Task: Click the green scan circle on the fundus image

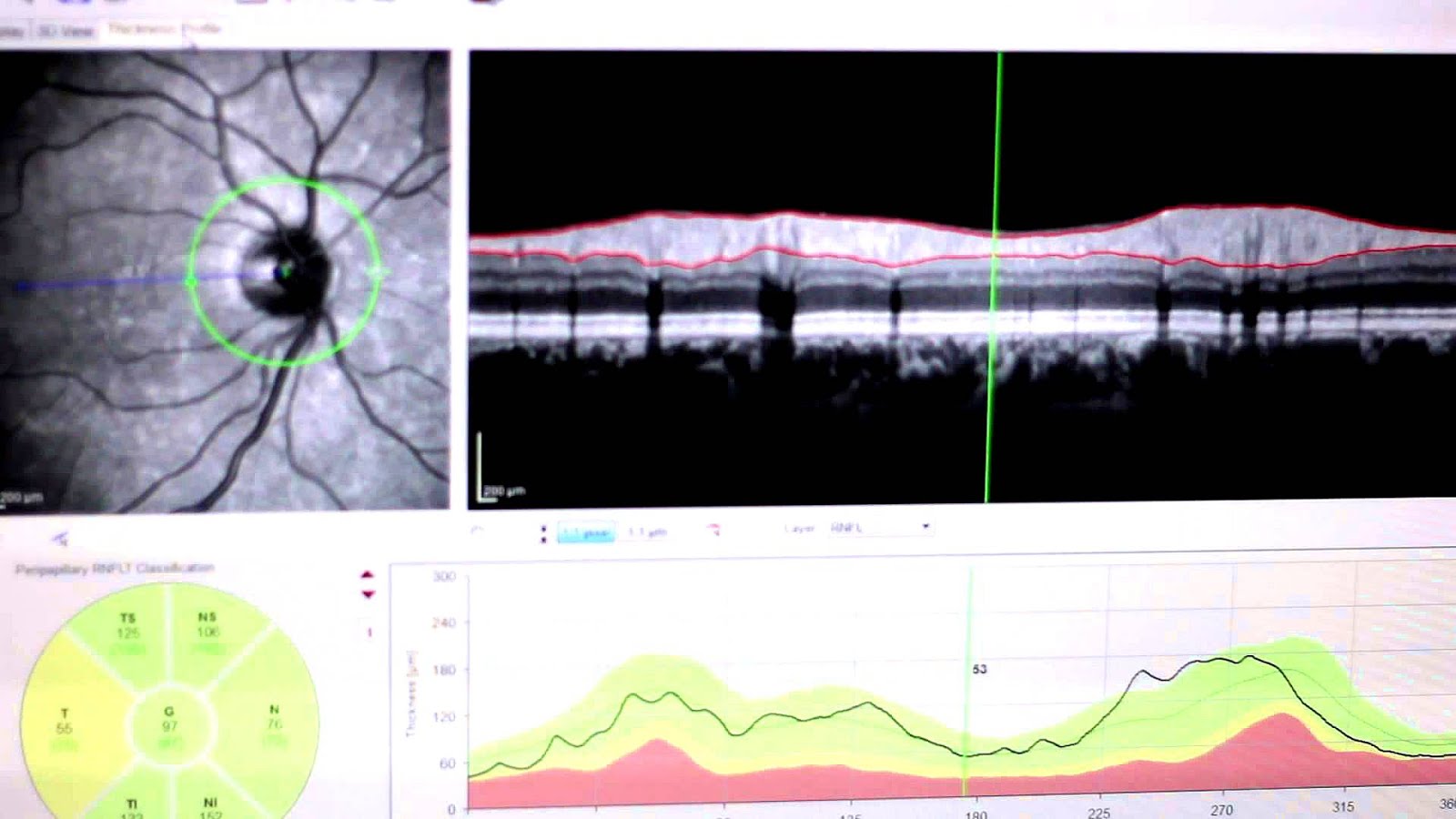Action: click(x=284, y=271)
